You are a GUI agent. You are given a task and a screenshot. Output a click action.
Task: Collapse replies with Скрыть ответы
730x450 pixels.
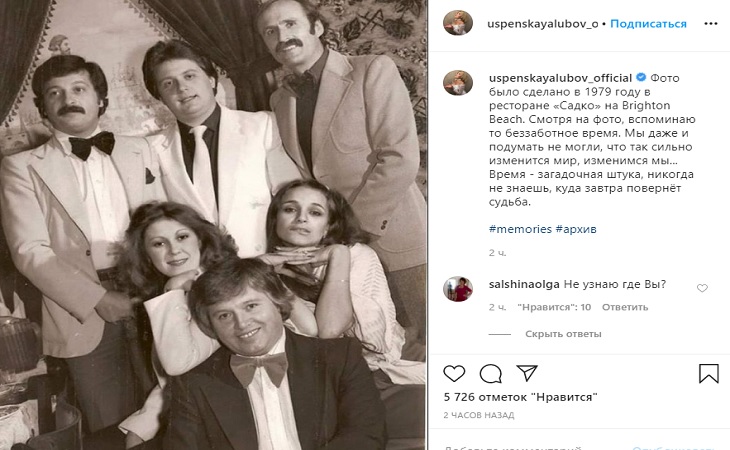pos(563,333)
